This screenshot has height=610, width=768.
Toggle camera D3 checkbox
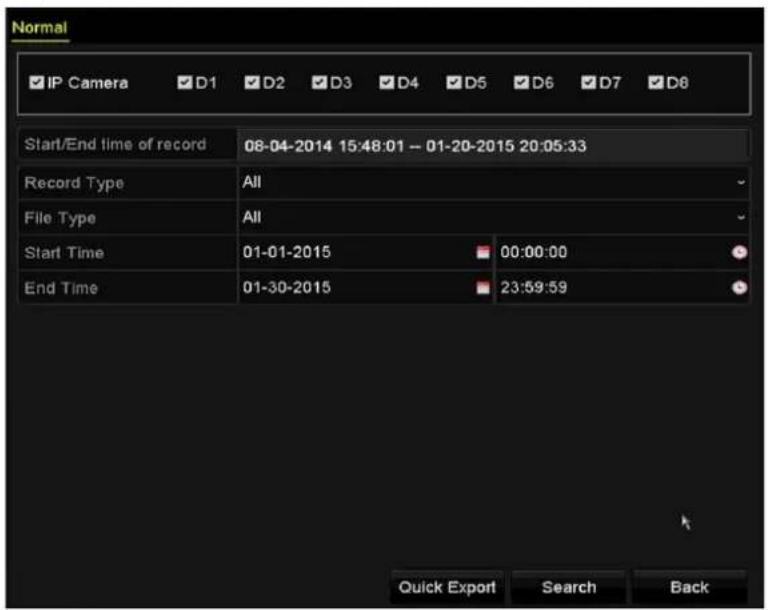click(319, 82)
